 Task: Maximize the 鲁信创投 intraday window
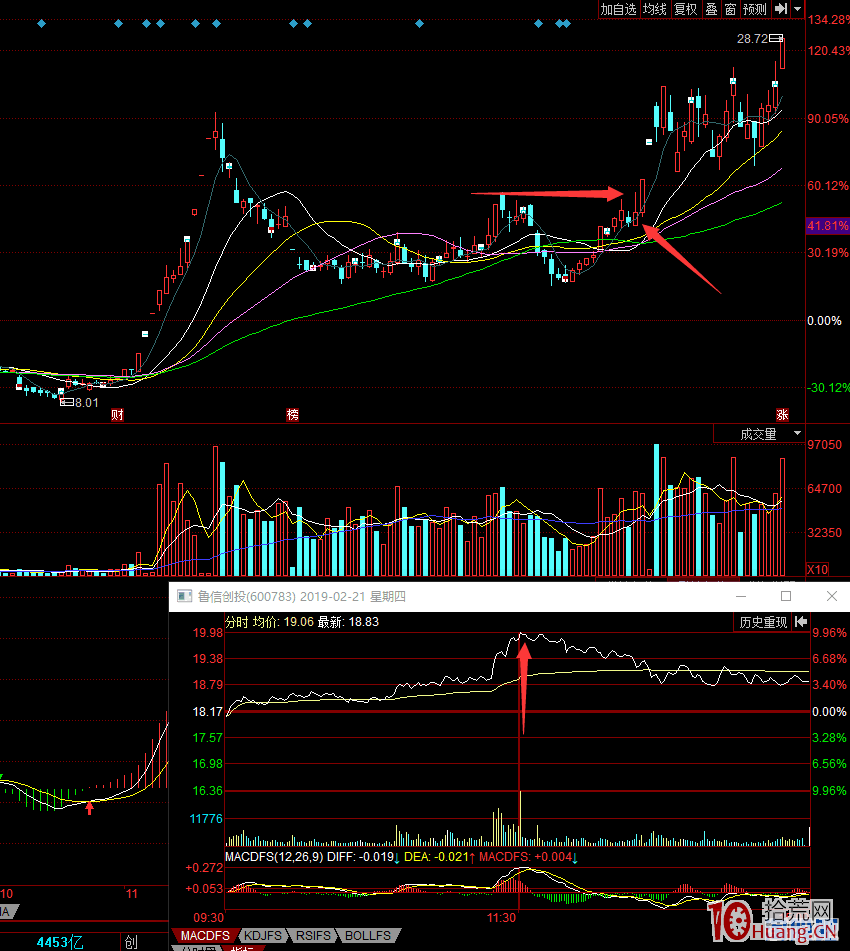tap(786, 596)
